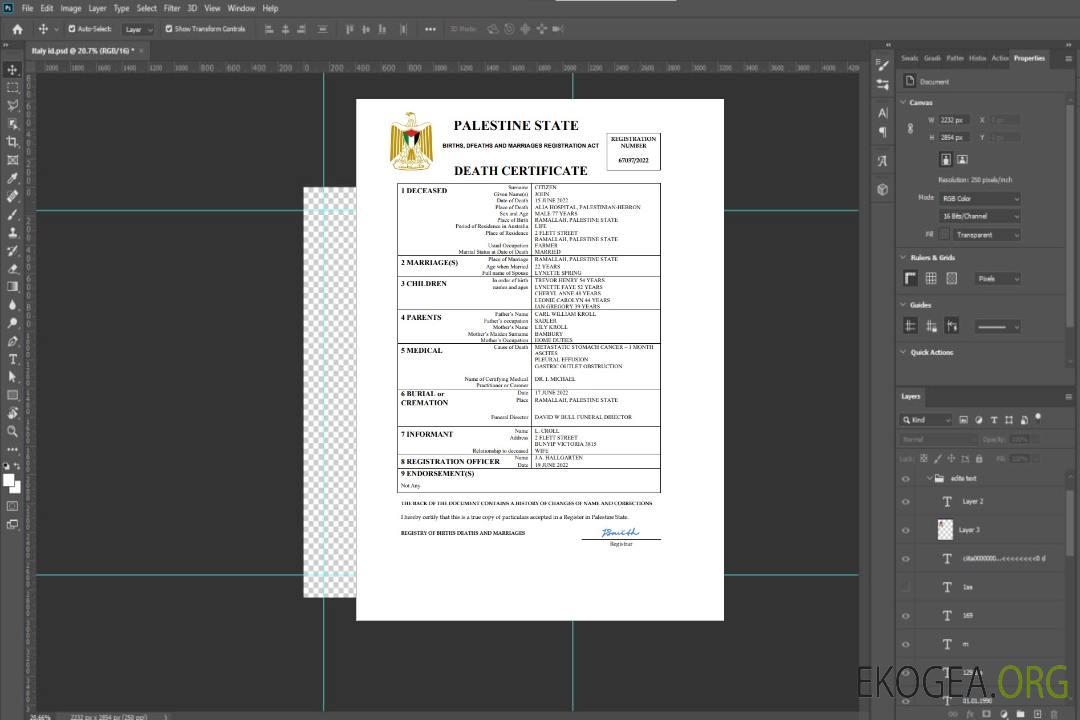
Task: Open the File menu
Action: 28,8
